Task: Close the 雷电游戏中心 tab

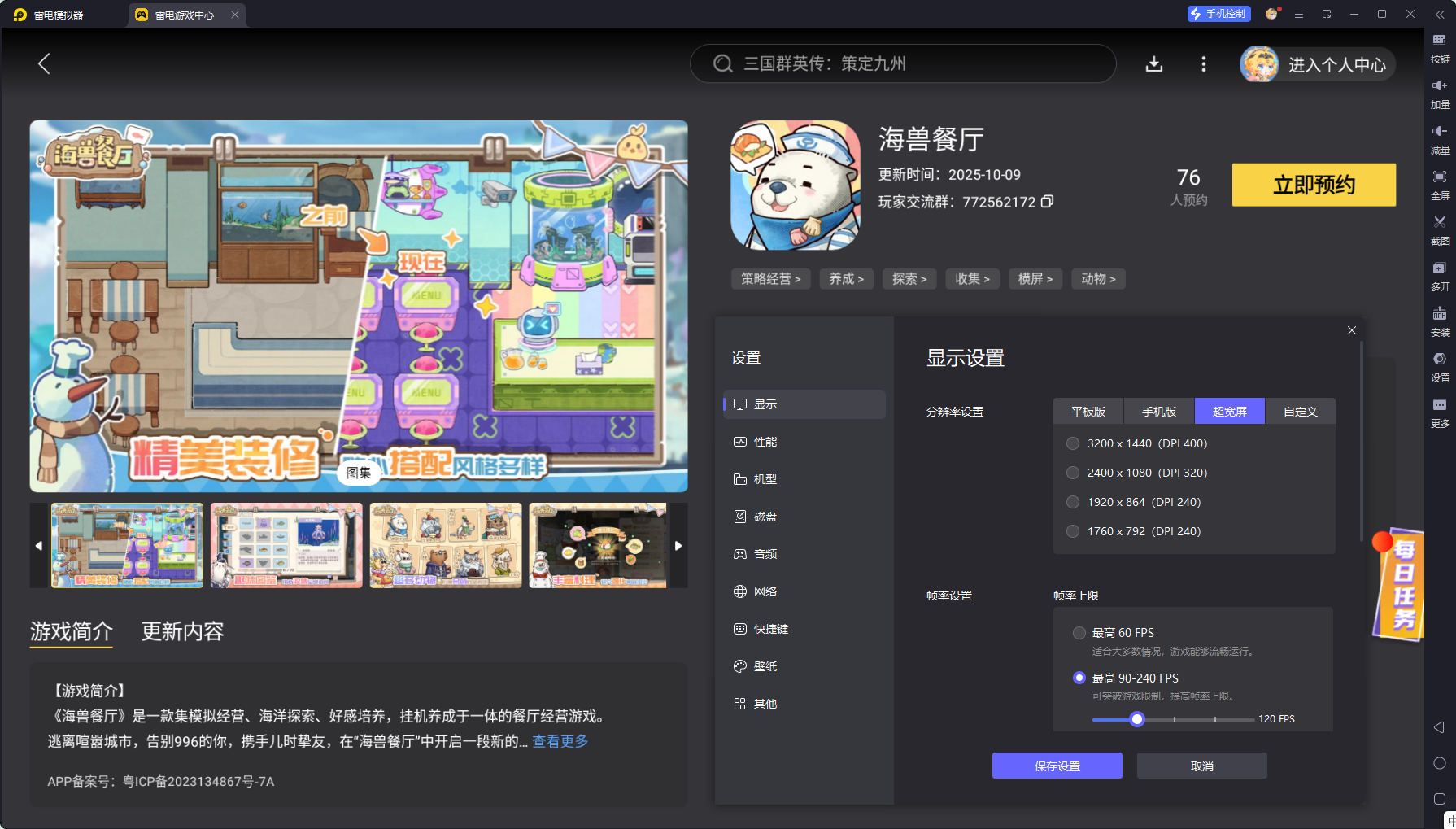Action: click(x=235, y=15)
